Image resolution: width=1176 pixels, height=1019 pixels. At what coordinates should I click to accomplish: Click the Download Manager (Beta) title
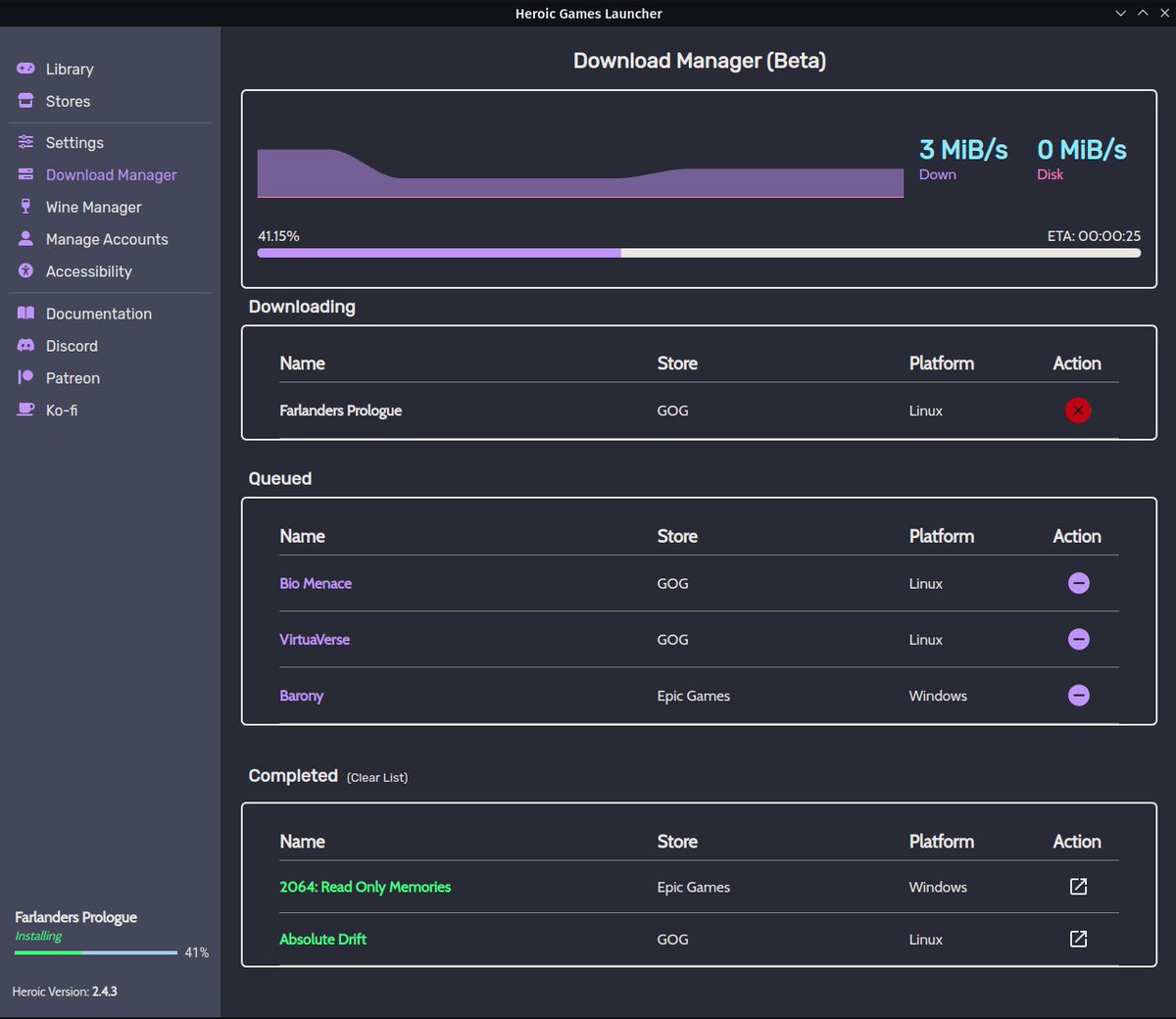click(700, 61)
